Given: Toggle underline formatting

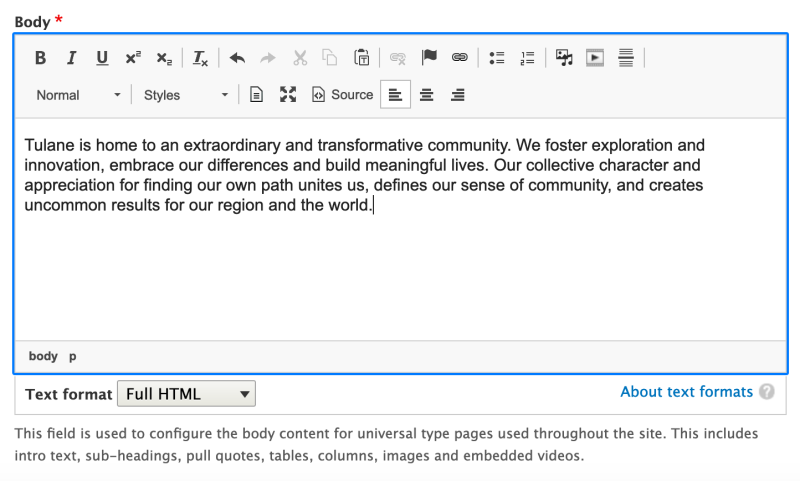Looking at the screenshot, I should 102,58.
